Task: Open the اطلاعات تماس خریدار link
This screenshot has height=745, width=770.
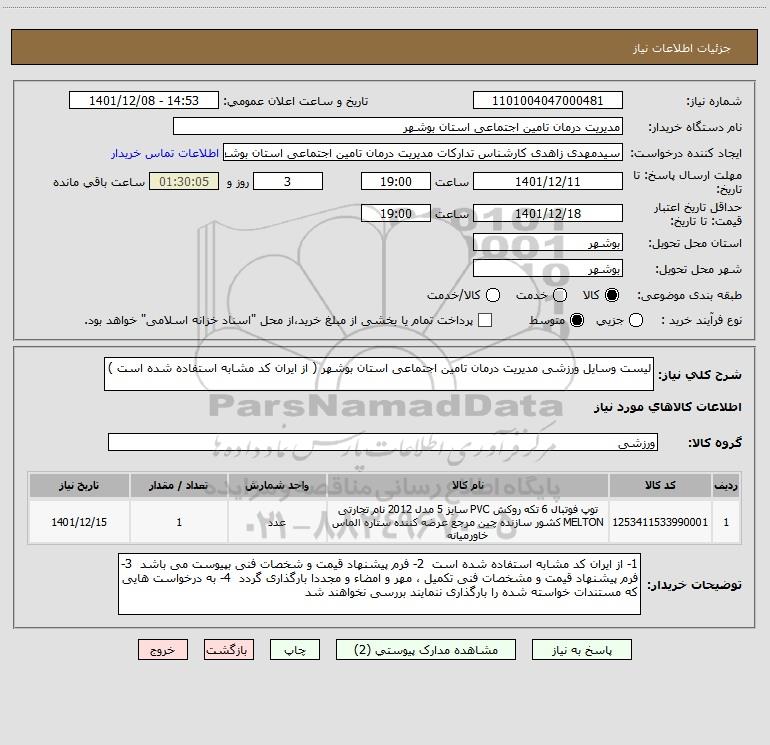Action: coord(165,153)
